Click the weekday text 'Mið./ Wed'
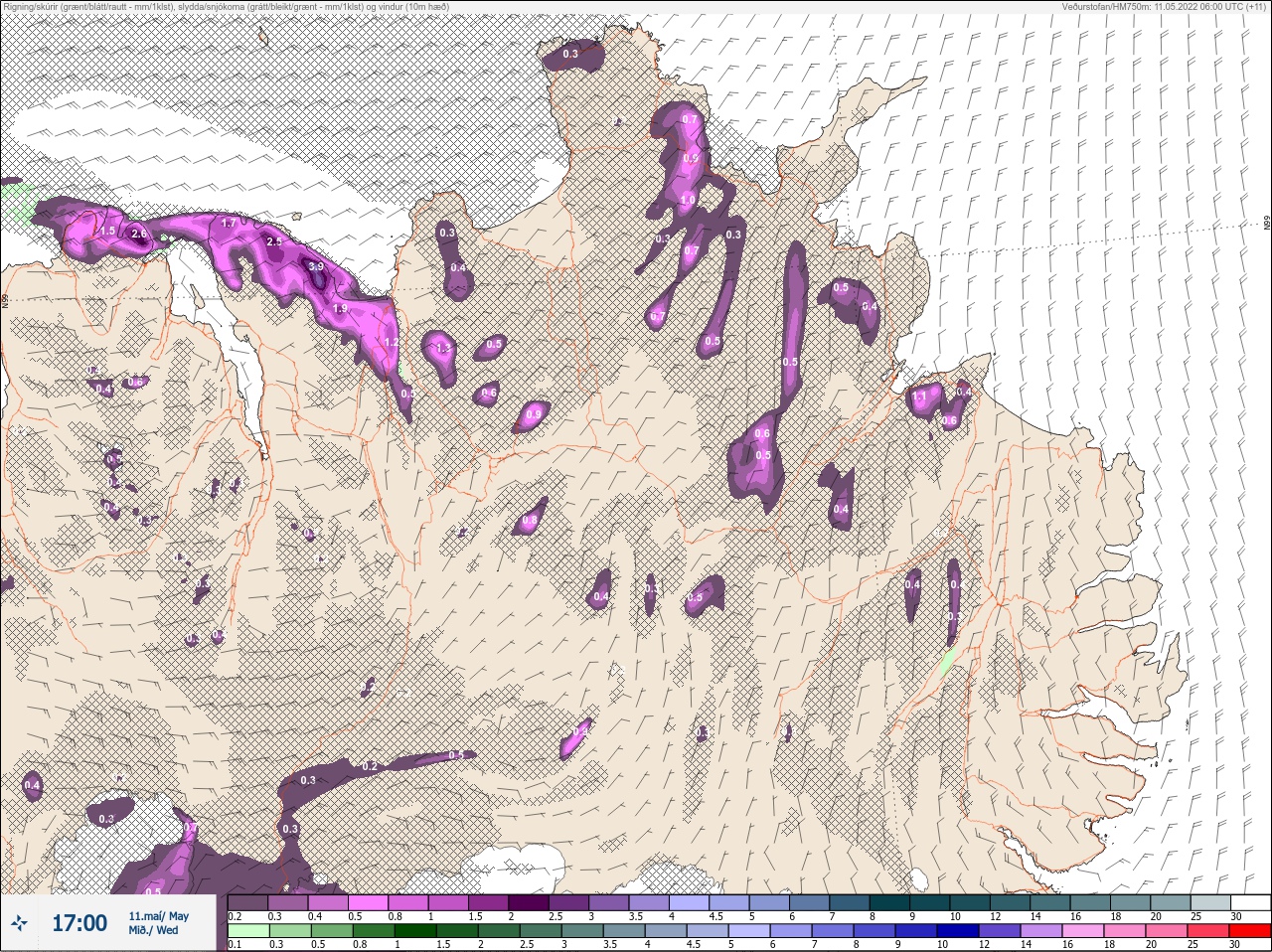This screenshot has width=1272, height=952. pyautogui.click(x=154, y=931)
